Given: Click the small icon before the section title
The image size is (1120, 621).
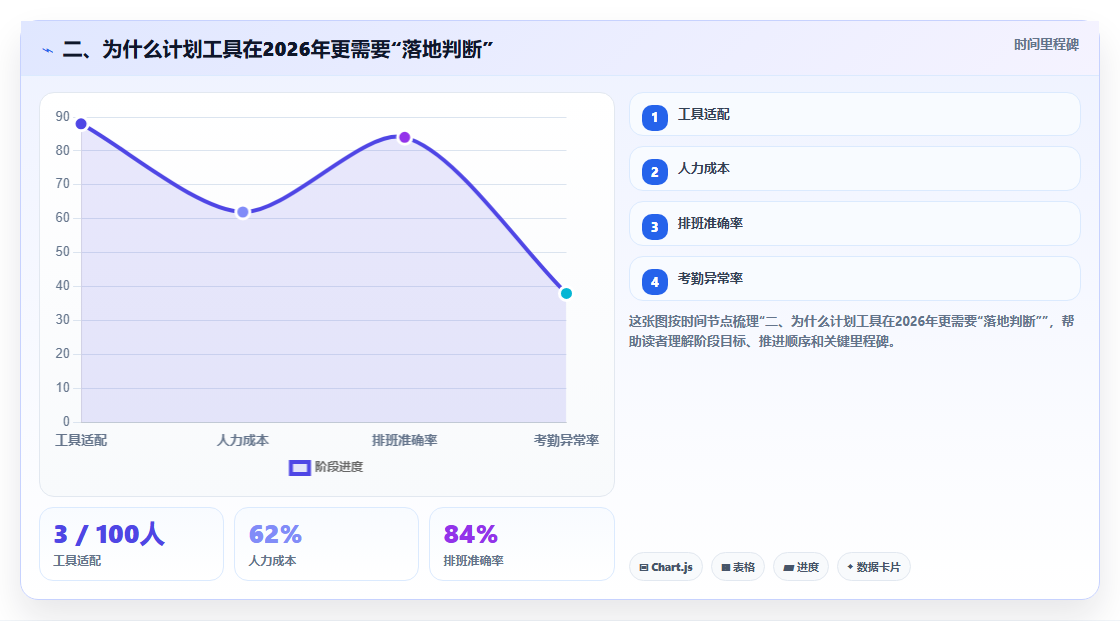Looking at the screenshot, I should click(48, 50).
